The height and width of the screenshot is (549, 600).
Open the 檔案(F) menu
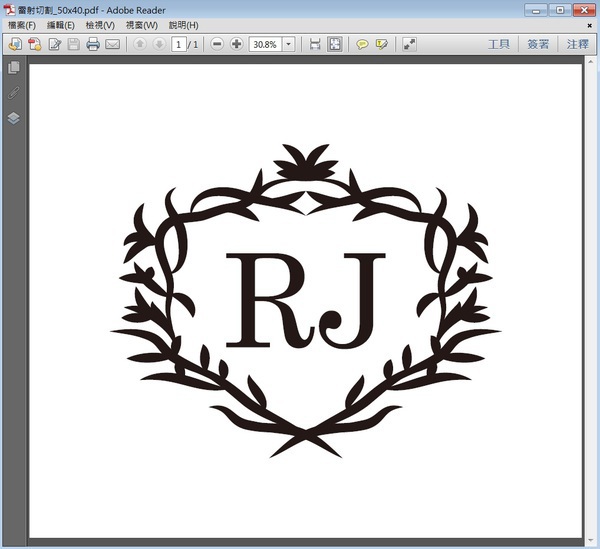tap(21, 24)
